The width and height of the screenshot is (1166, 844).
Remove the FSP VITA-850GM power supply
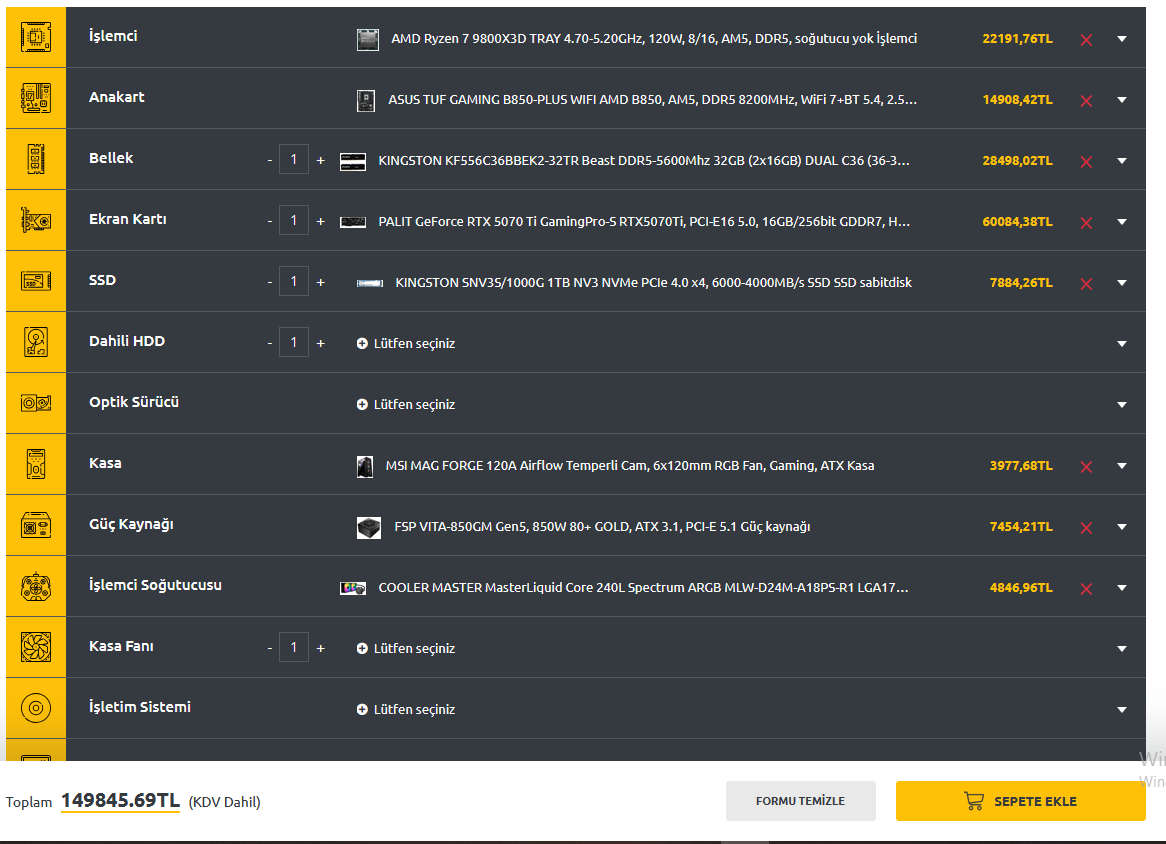tap(1086, 528)
